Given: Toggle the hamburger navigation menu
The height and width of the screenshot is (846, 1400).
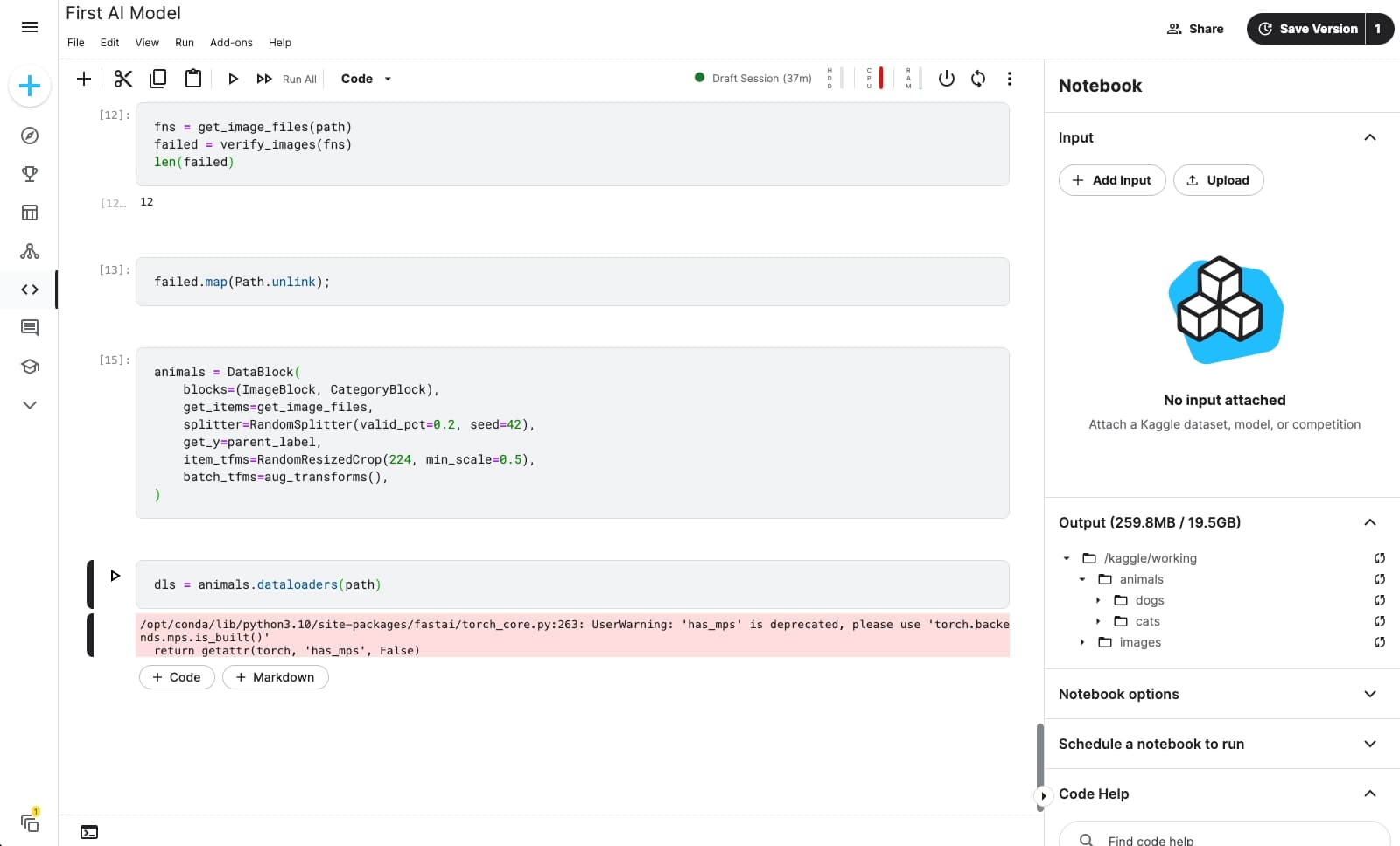Looking at the screenshot, I should pyautogui.click(x=30, y=27).
